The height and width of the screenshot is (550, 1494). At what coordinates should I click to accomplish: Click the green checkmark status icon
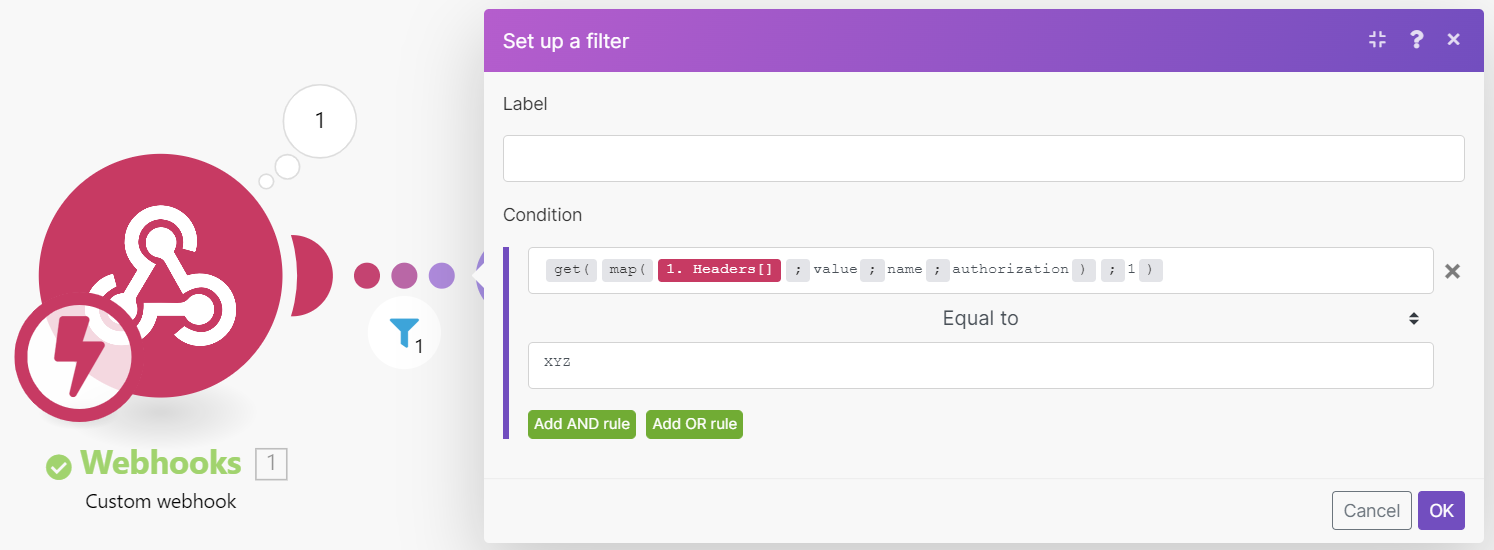coord(59,466)
